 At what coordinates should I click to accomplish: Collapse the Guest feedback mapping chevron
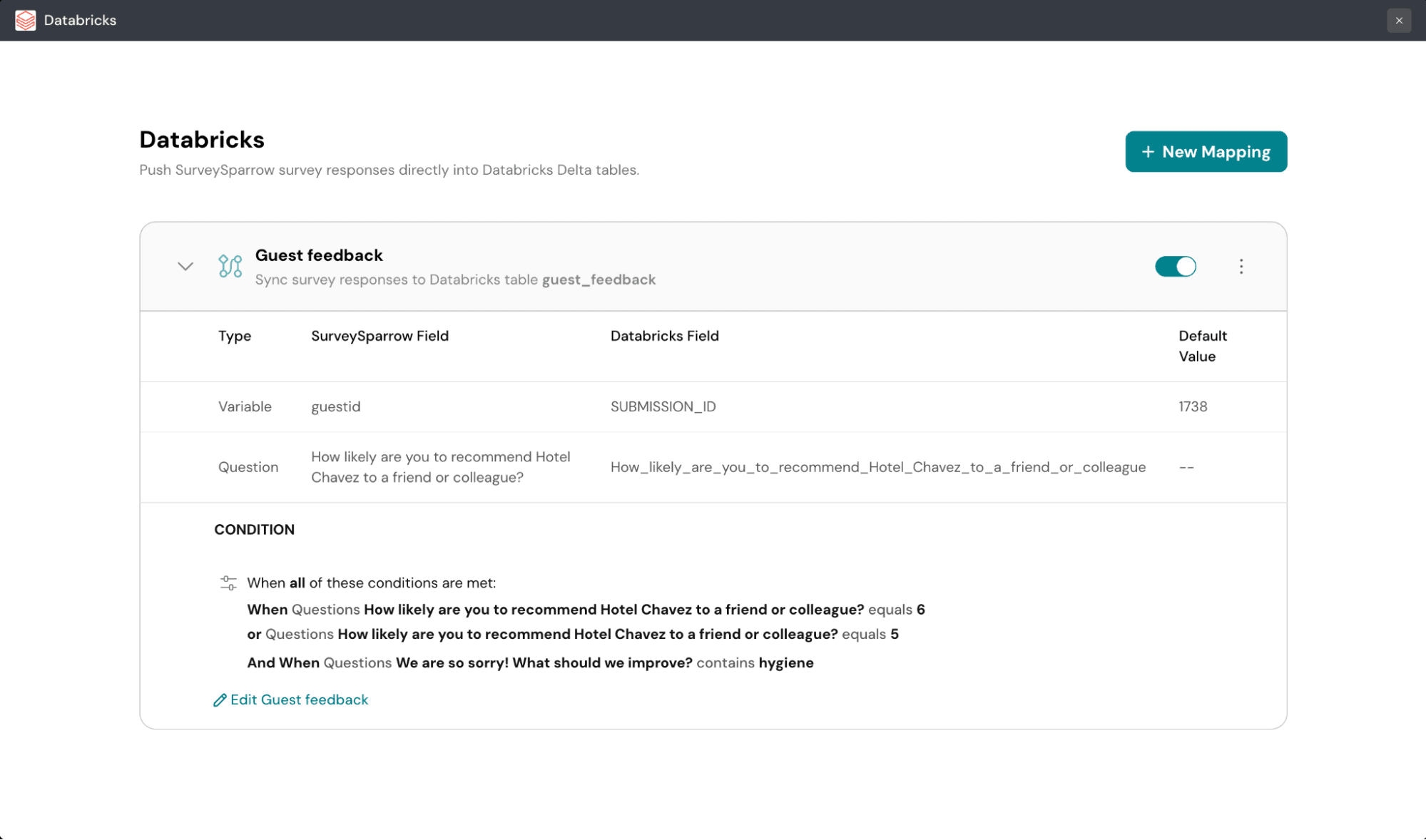coord(185,266)
